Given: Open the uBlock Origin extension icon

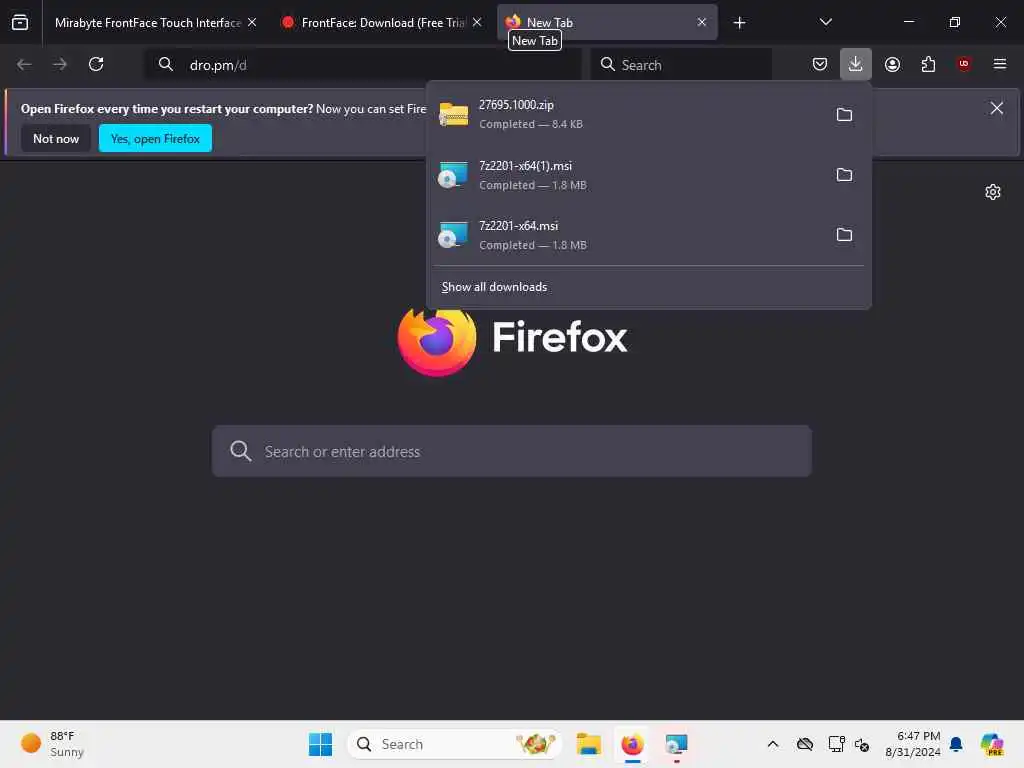Looking at the screenshot, I should (x=964, y=64).
